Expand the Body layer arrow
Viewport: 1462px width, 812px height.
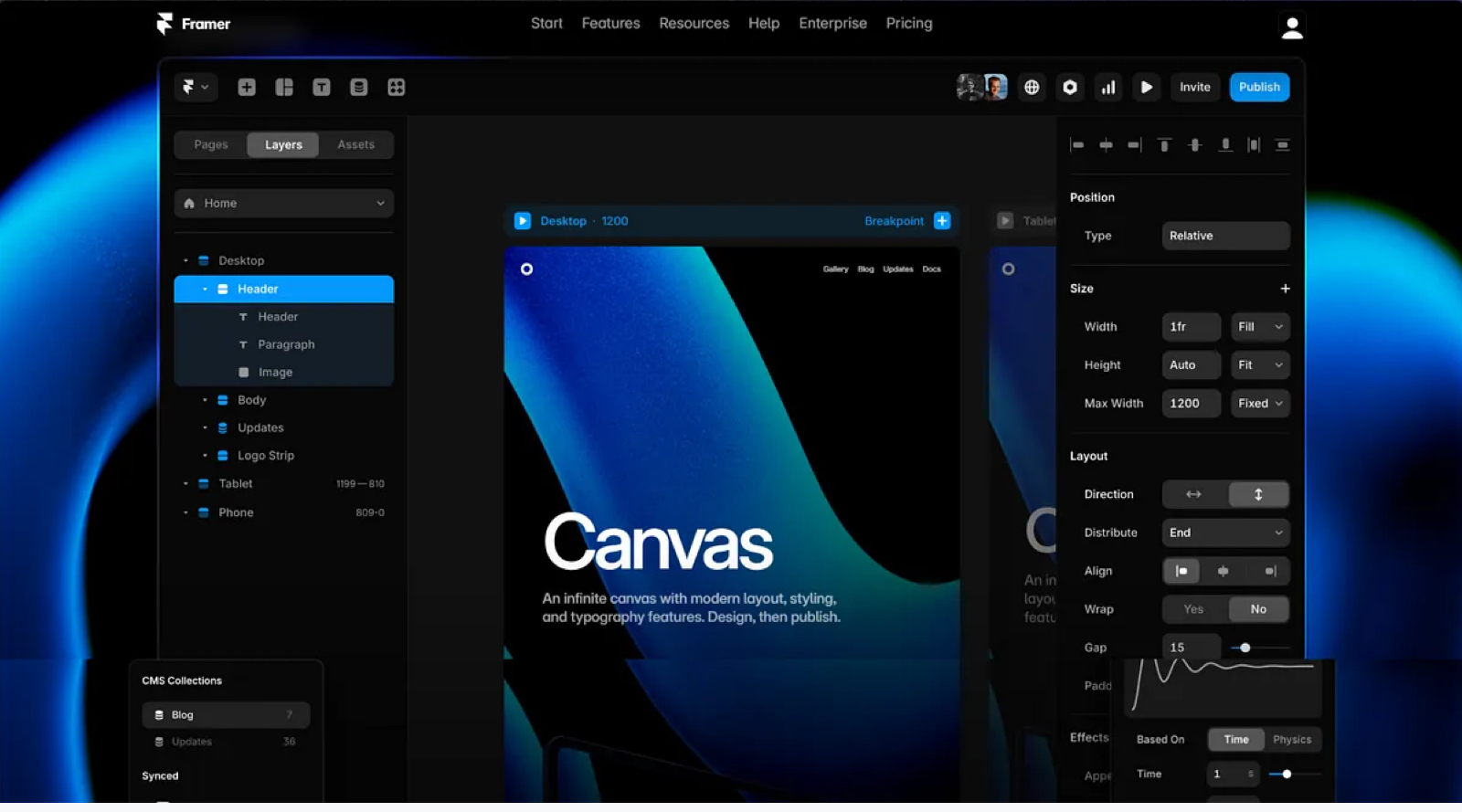[205, 400]
